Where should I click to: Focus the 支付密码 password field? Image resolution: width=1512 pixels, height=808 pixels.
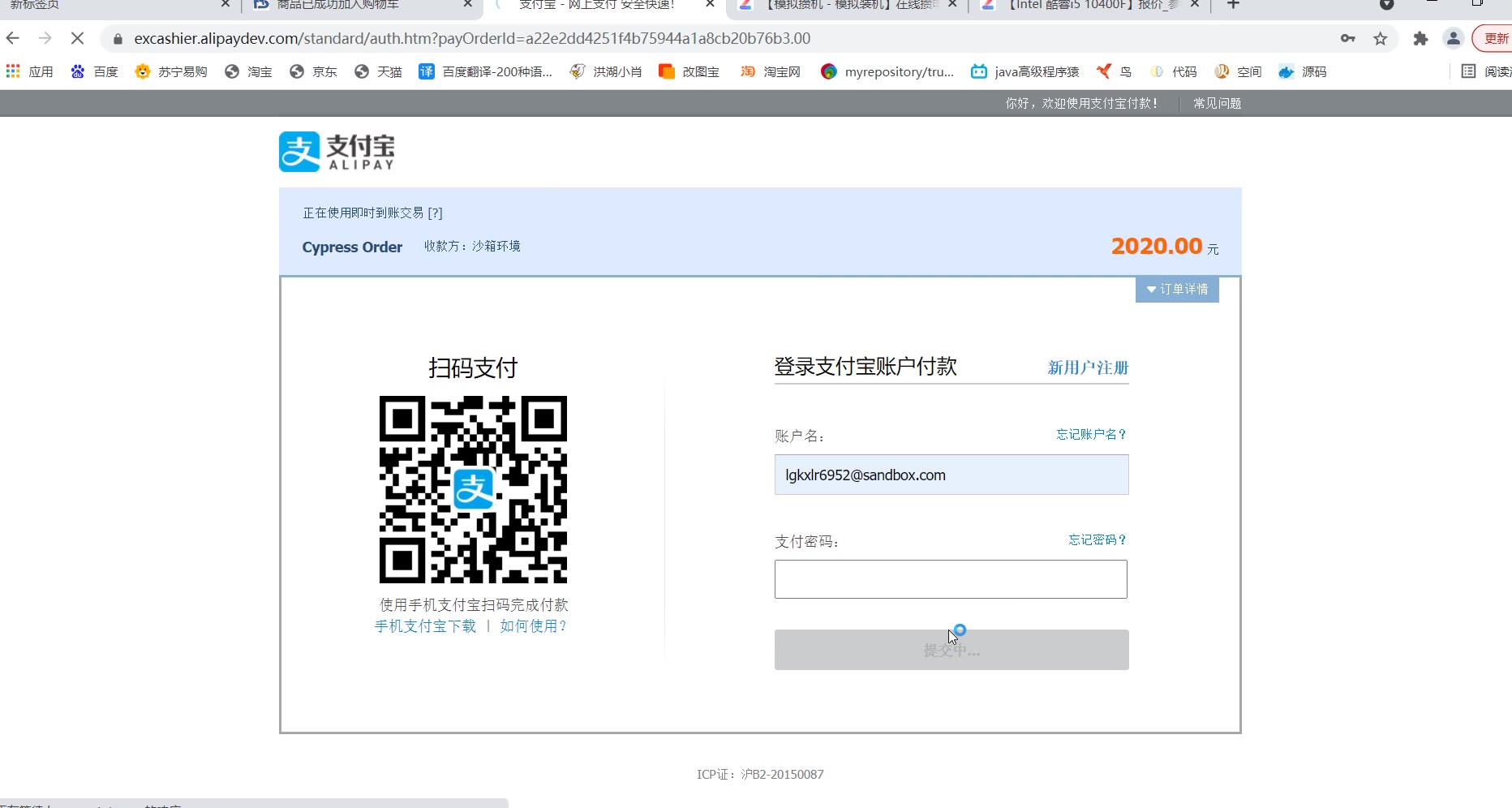(951, 579)
